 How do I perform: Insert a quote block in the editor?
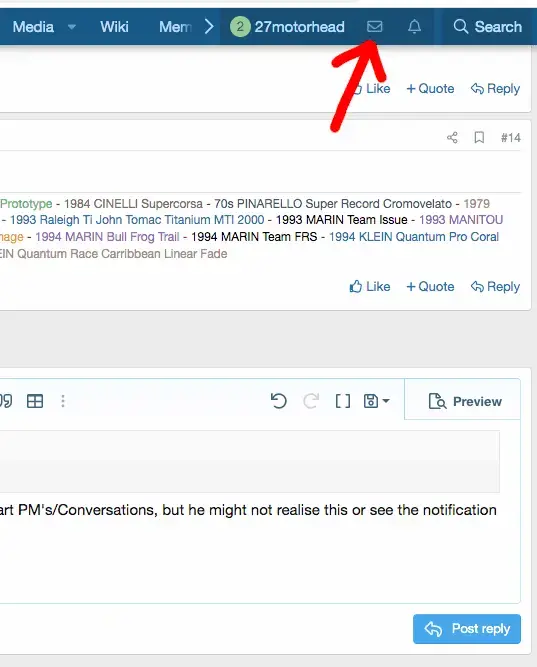tap(6, 401)
